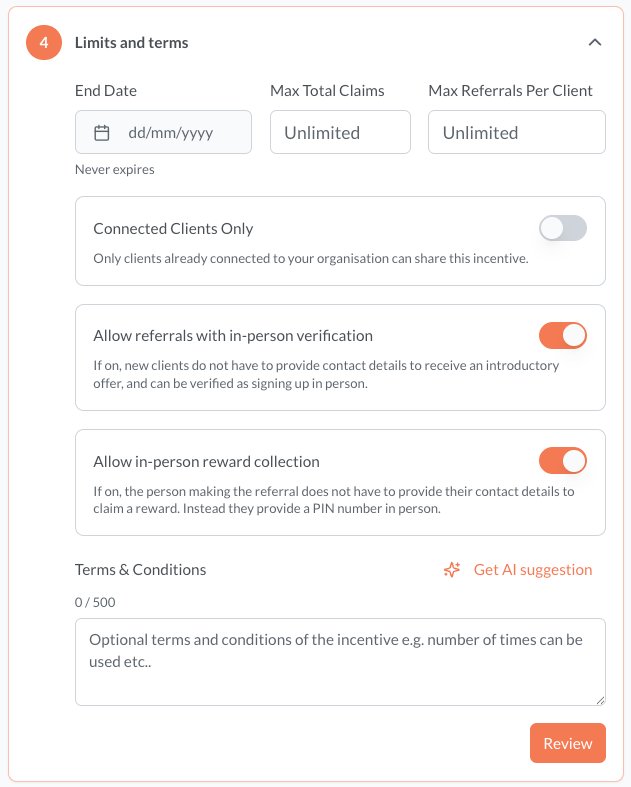Image resolution: width=631 pixels, height=787 pixels.
Task: Click the Review button
Action: tap(568, 743)
